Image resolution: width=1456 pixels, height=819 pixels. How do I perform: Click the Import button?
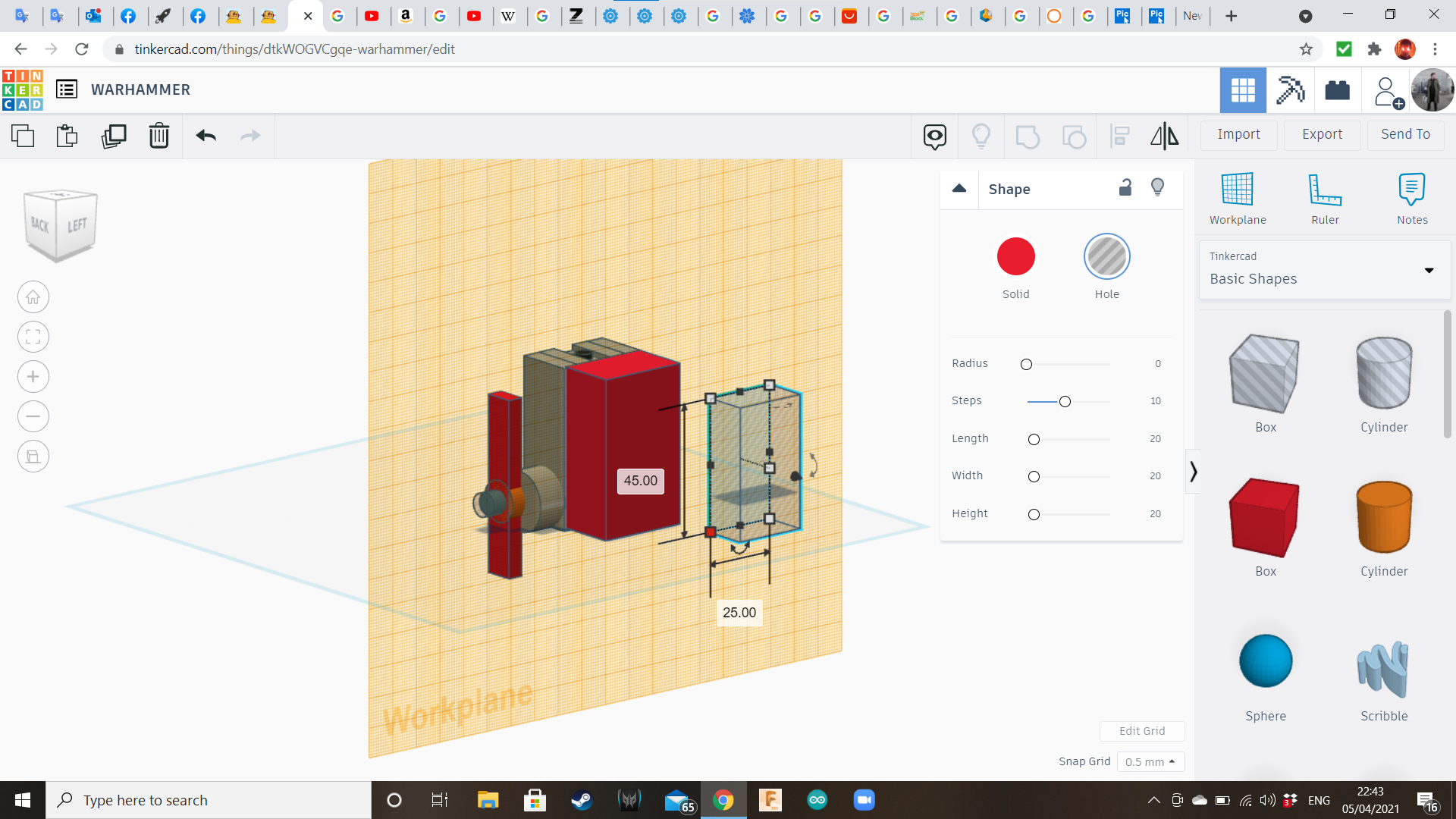pyautogui.click(x=1239, y=134)
